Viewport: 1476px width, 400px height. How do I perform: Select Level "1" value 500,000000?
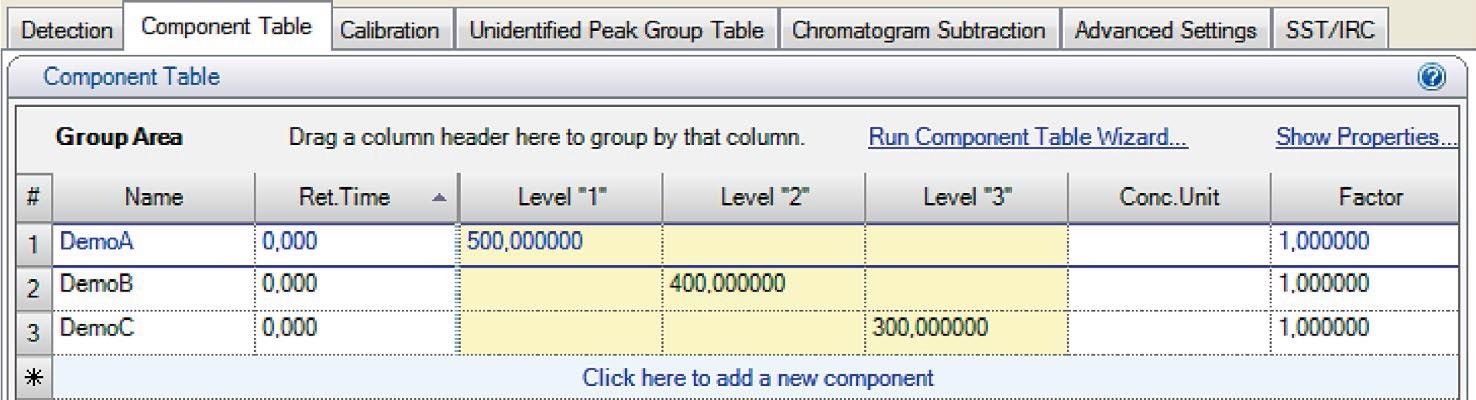tap(559, 241)
